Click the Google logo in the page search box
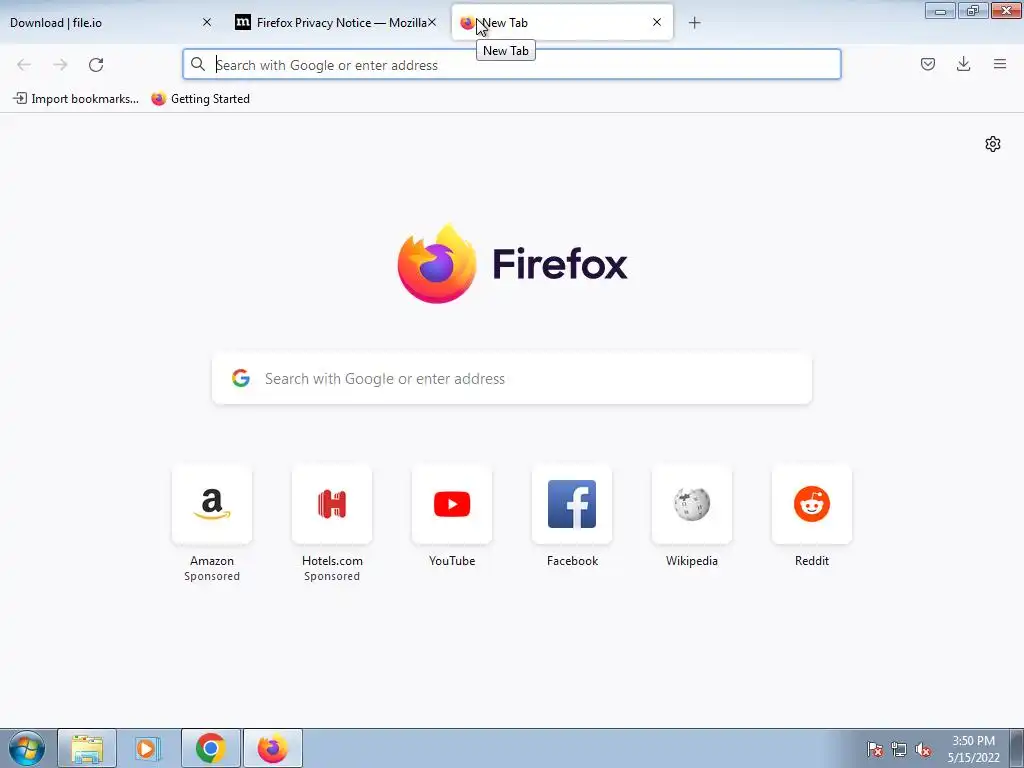Image resolution: width=1024 pixels, height=768 pixels. coord(241,378)
